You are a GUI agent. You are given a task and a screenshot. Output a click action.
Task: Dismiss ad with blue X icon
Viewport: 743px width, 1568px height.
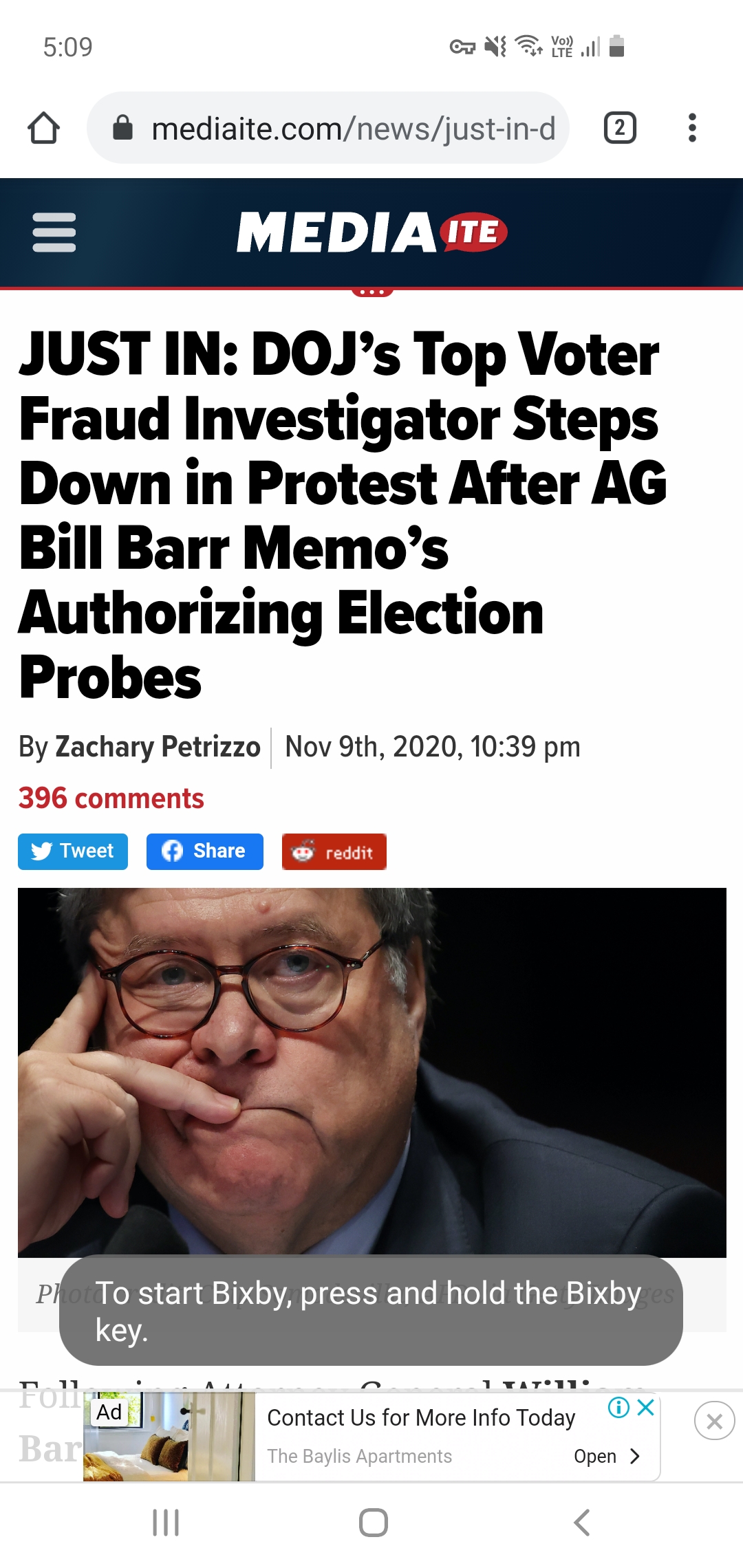(645, 1408)
